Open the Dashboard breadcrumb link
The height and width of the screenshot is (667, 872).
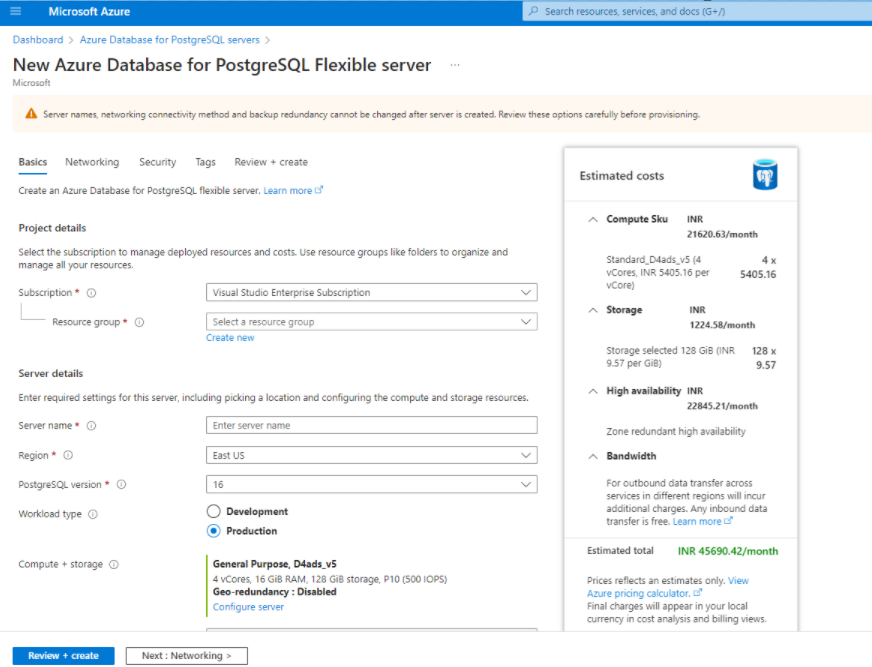coord(38,40)
